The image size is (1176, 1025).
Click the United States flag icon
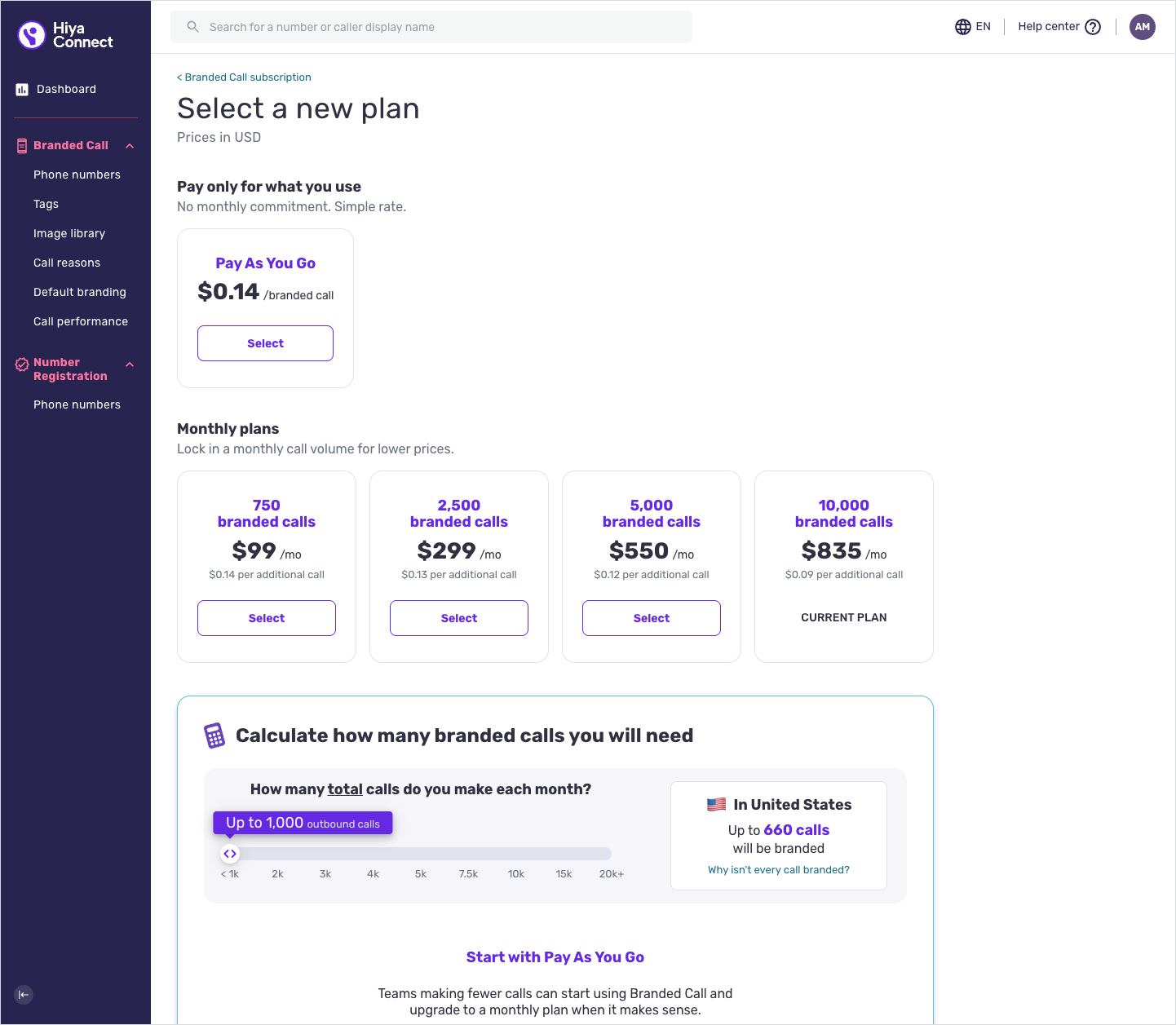(x=716, y=804)
